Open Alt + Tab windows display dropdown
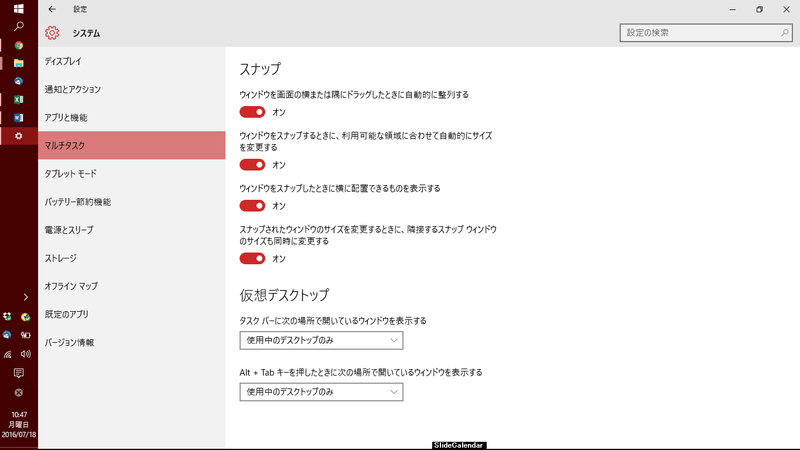Screen dimensions: 800x450 click(x=321, y=392)
